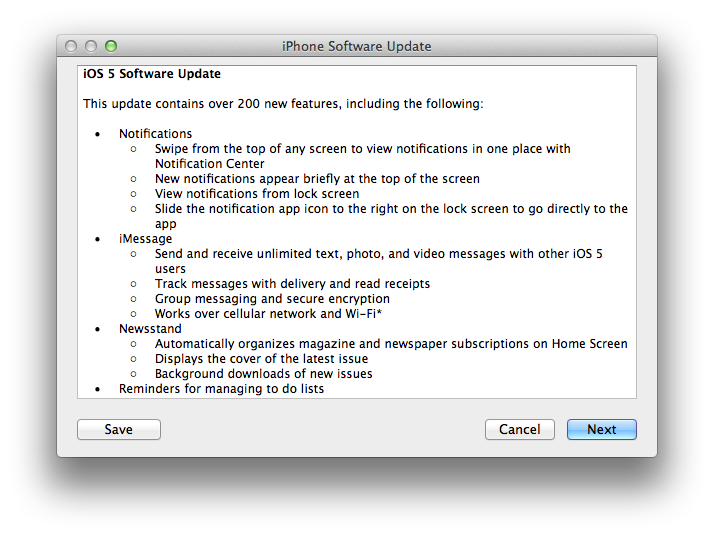Click the gray minimize window button
The height and width of the screenshot is (536, 714).
(91, 46)
